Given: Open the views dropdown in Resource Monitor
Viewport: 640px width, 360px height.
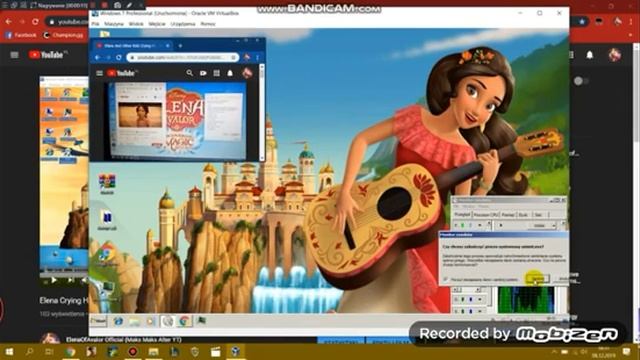Looking at the screenshot, I should (x=543, y=225).
